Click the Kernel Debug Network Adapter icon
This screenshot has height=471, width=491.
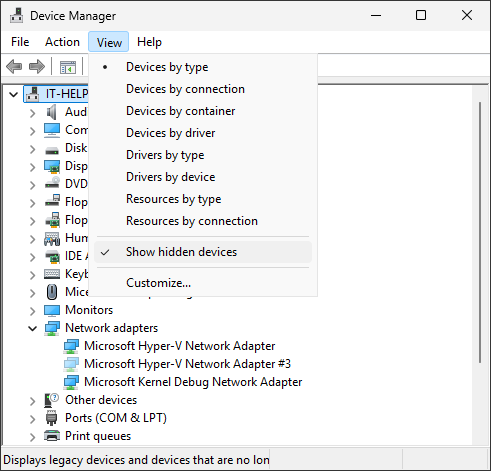[x=71, y=382]
